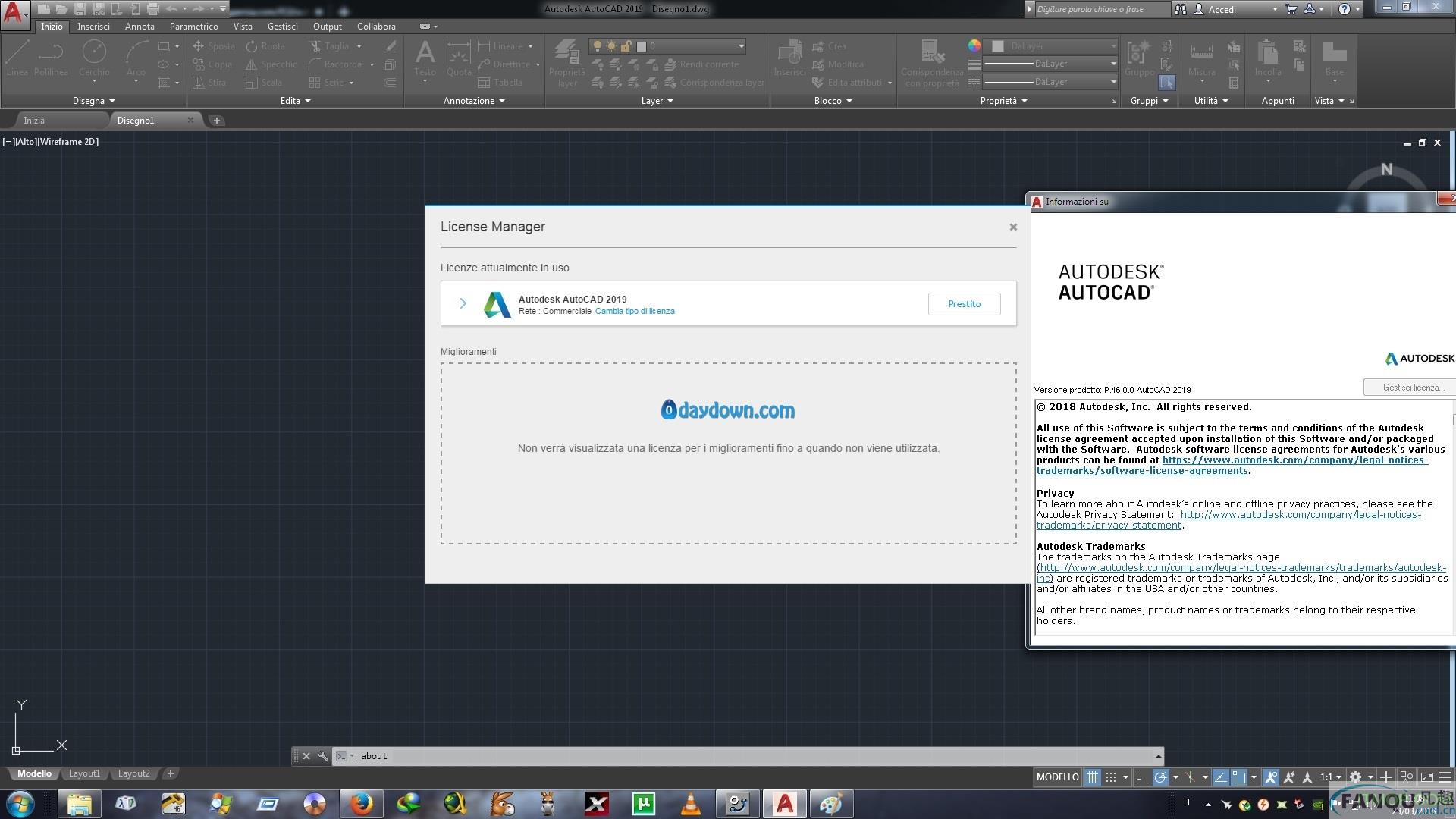Image resolution: width=1456 pixels, height=819 pixels.
Task: Click the Scala scale tool
Action: pyautogui.click(x=264, y=83)
